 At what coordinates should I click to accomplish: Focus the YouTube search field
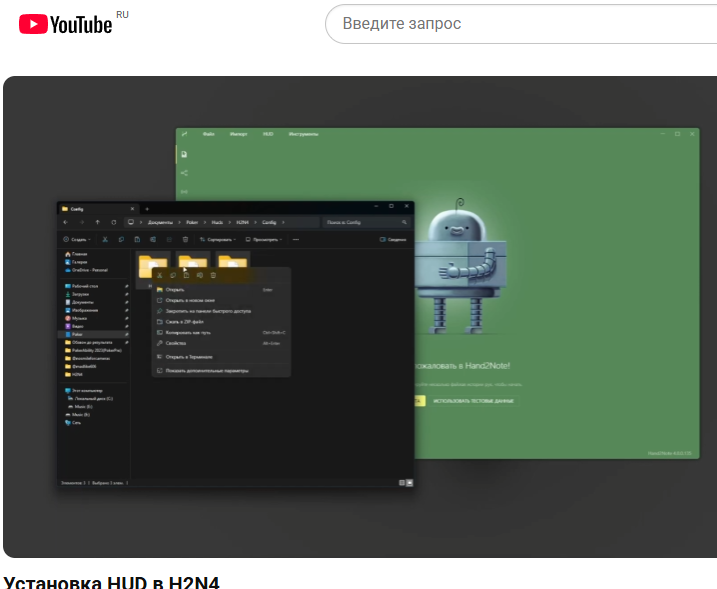(x=521, y=24)
